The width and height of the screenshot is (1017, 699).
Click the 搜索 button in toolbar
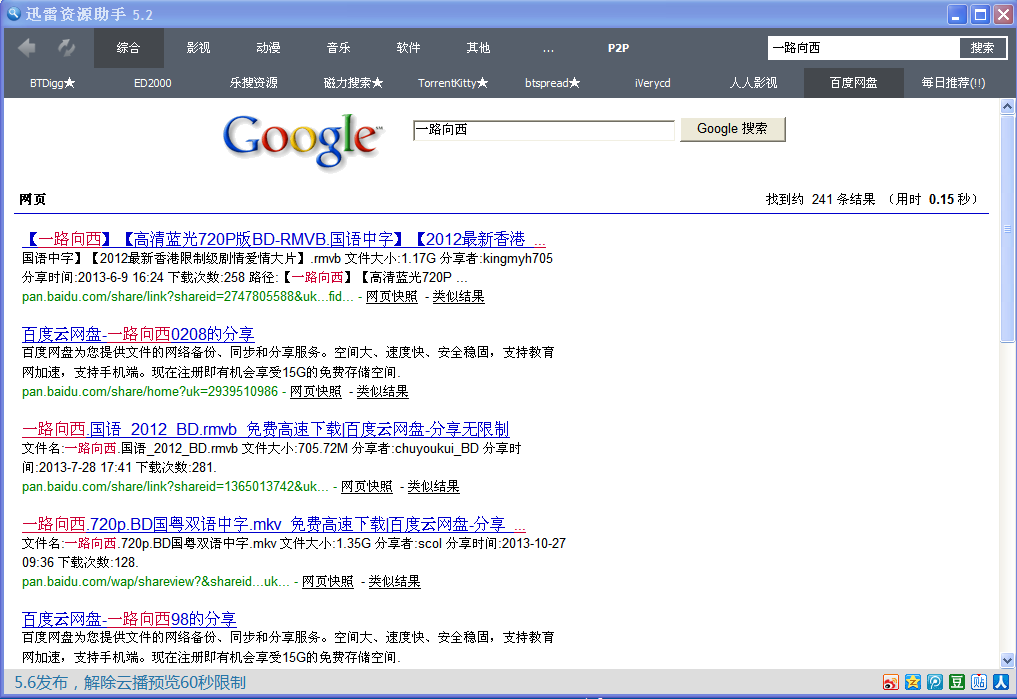tap(983, 48)
